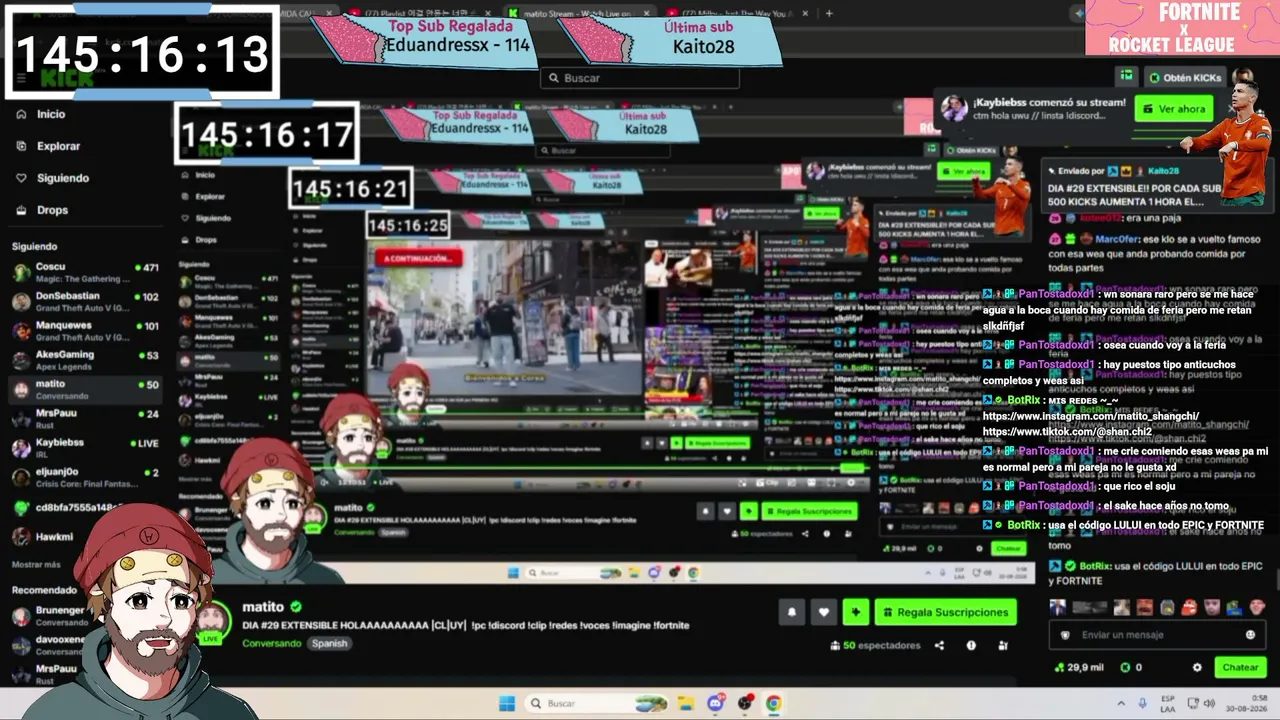This screenshot has height=720, width=1280.
Task: Click the green subscribe star button
Action: click(x=855, y=612)
